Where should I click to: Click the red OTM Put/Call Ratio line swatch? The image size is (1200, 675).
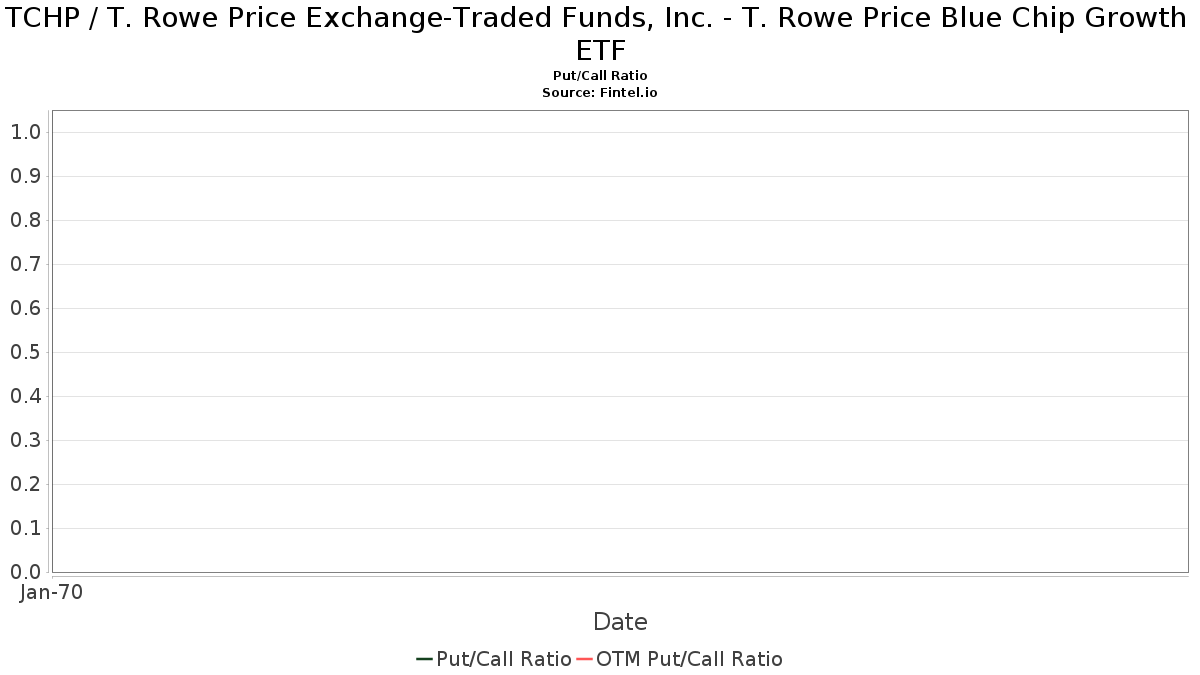click(584, 659)
